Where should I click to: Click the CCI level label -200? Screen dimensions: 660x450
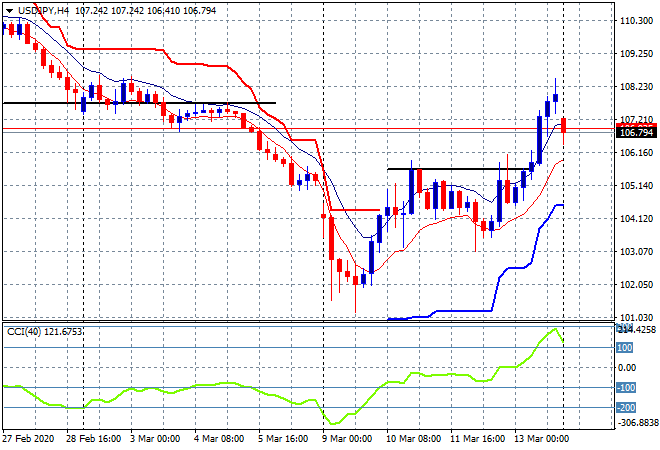(x=626, y=407)
